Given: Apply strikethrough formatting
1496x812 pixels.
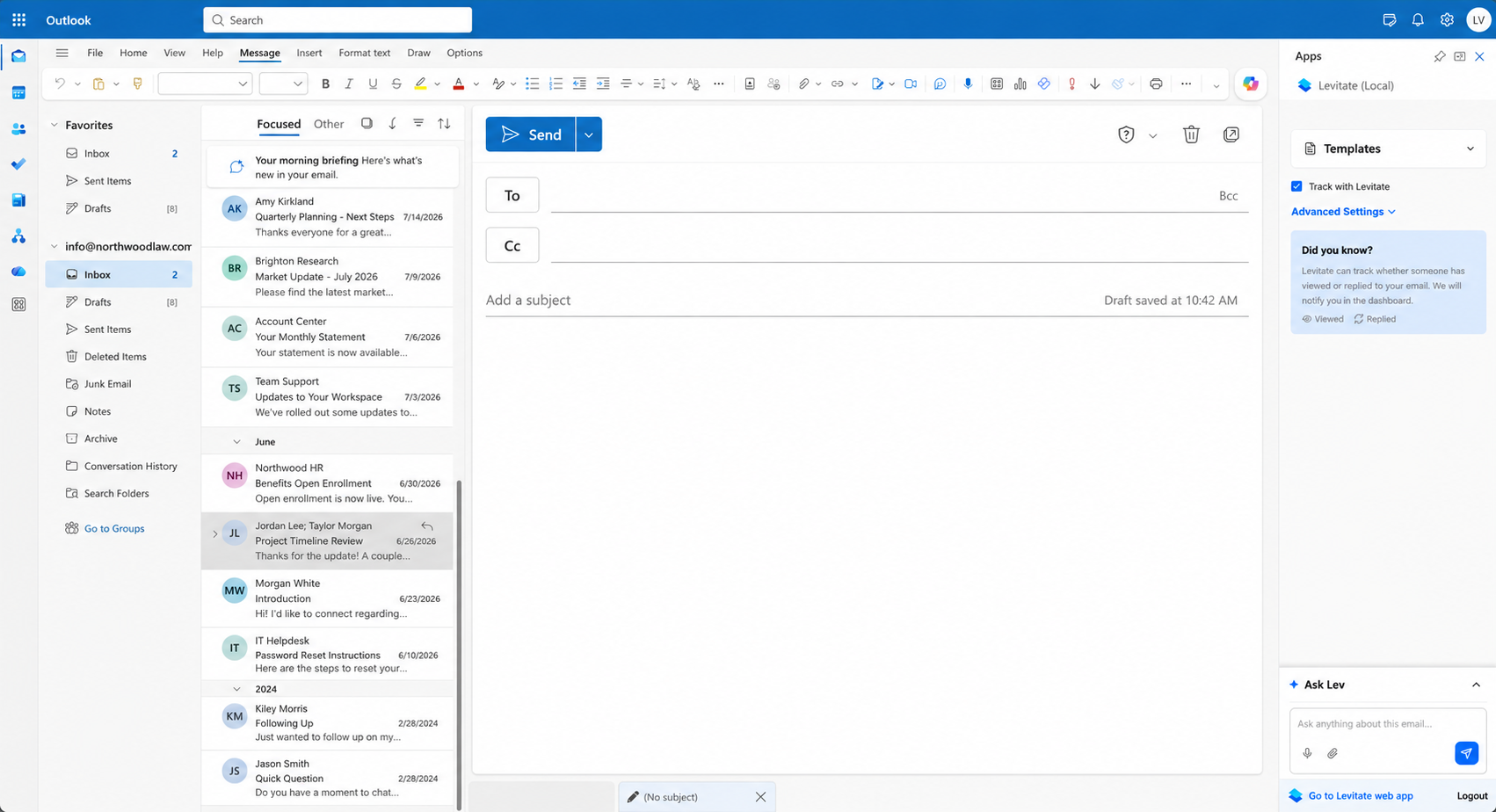Looking at the screenshot, I should [x=396, y=84].
